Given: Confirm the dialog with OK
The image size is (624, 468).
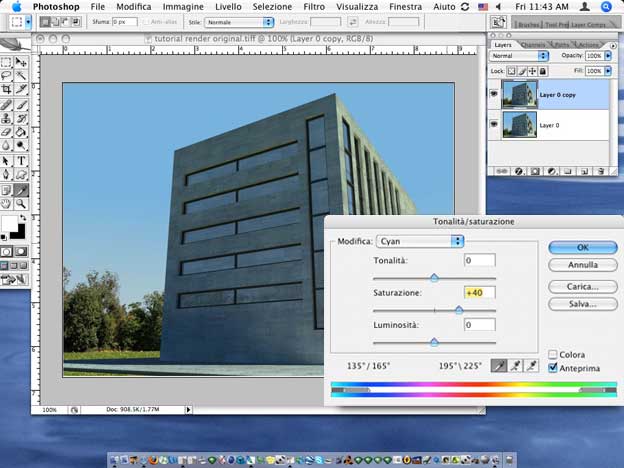Looking at the screenshot, I should click(x=583, y=246).
